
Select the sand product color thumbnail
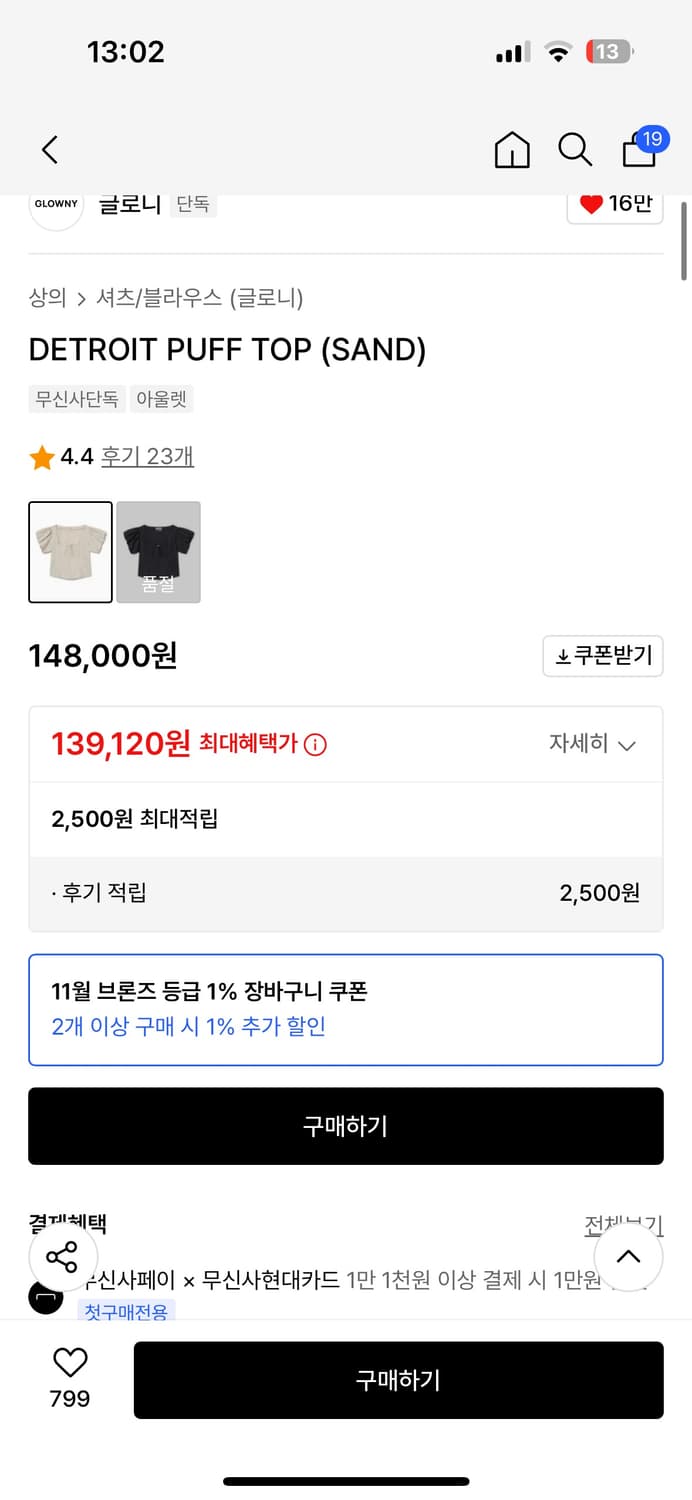(x=70, y=551)
